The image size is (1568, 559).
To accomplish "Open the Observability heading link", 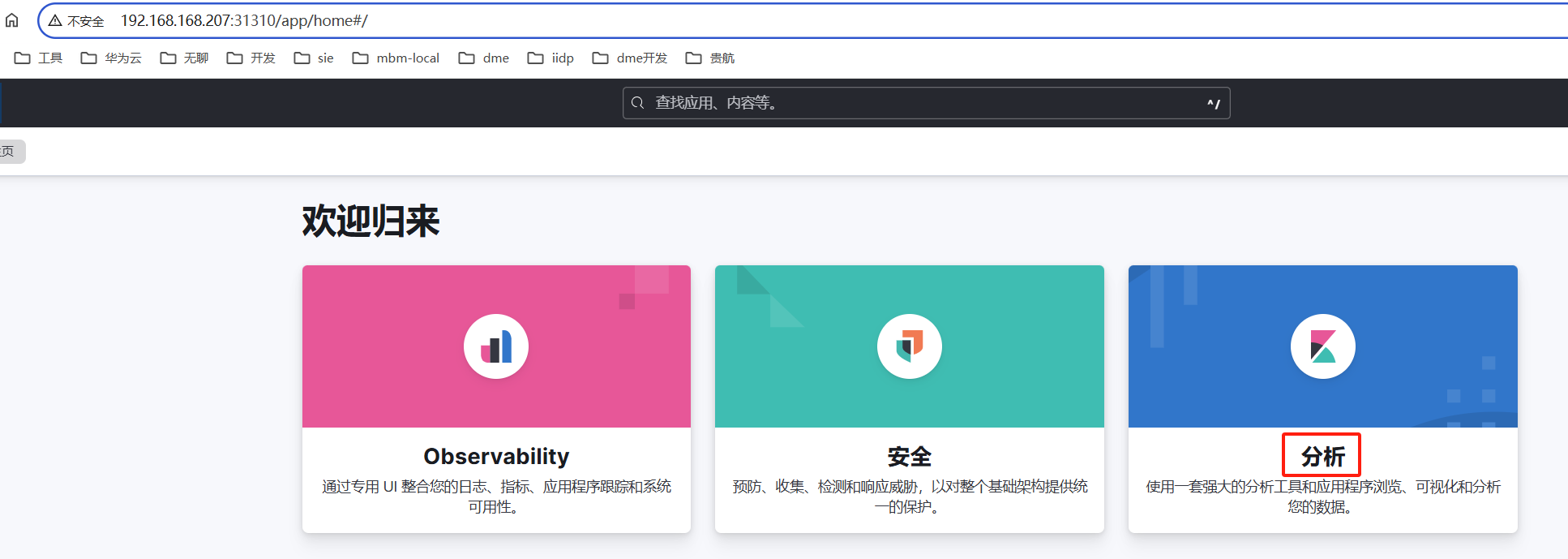I will click(x=496, y=456).
